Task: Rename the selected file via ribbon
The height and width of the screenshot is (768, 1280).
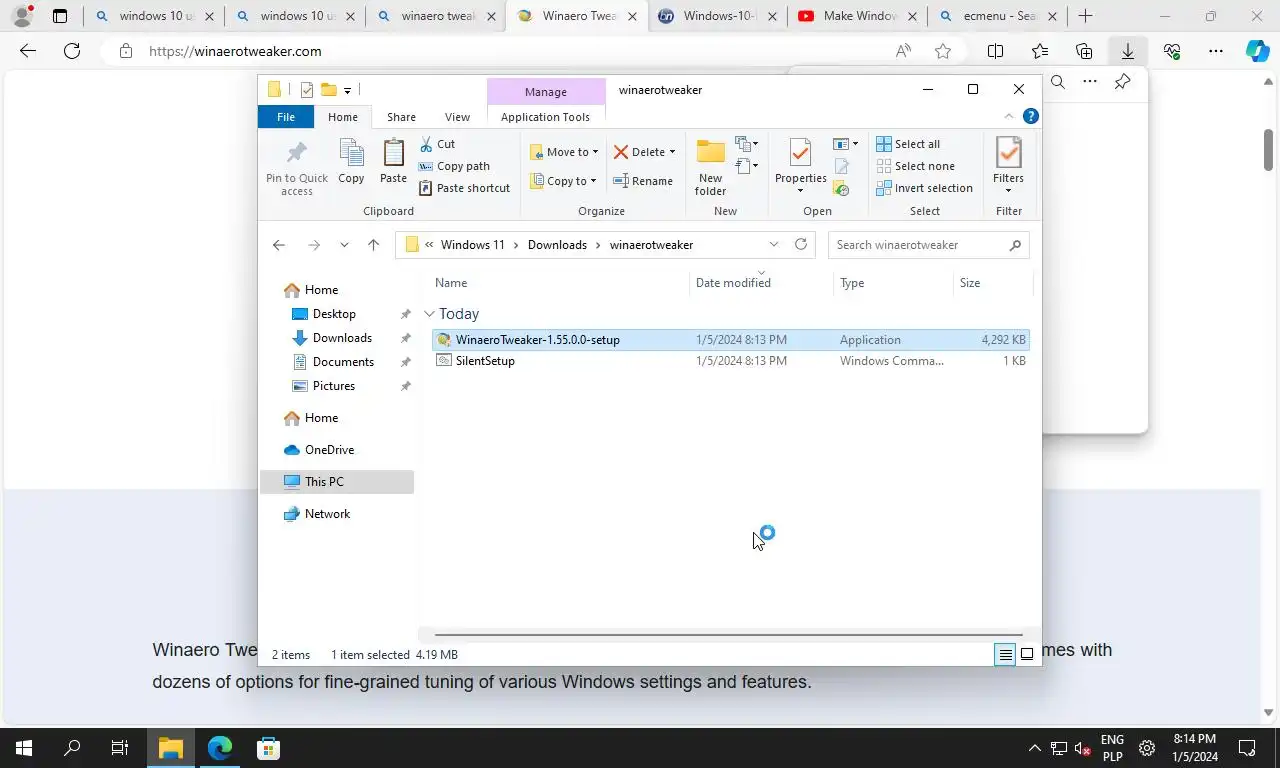Action: point(642,181)
